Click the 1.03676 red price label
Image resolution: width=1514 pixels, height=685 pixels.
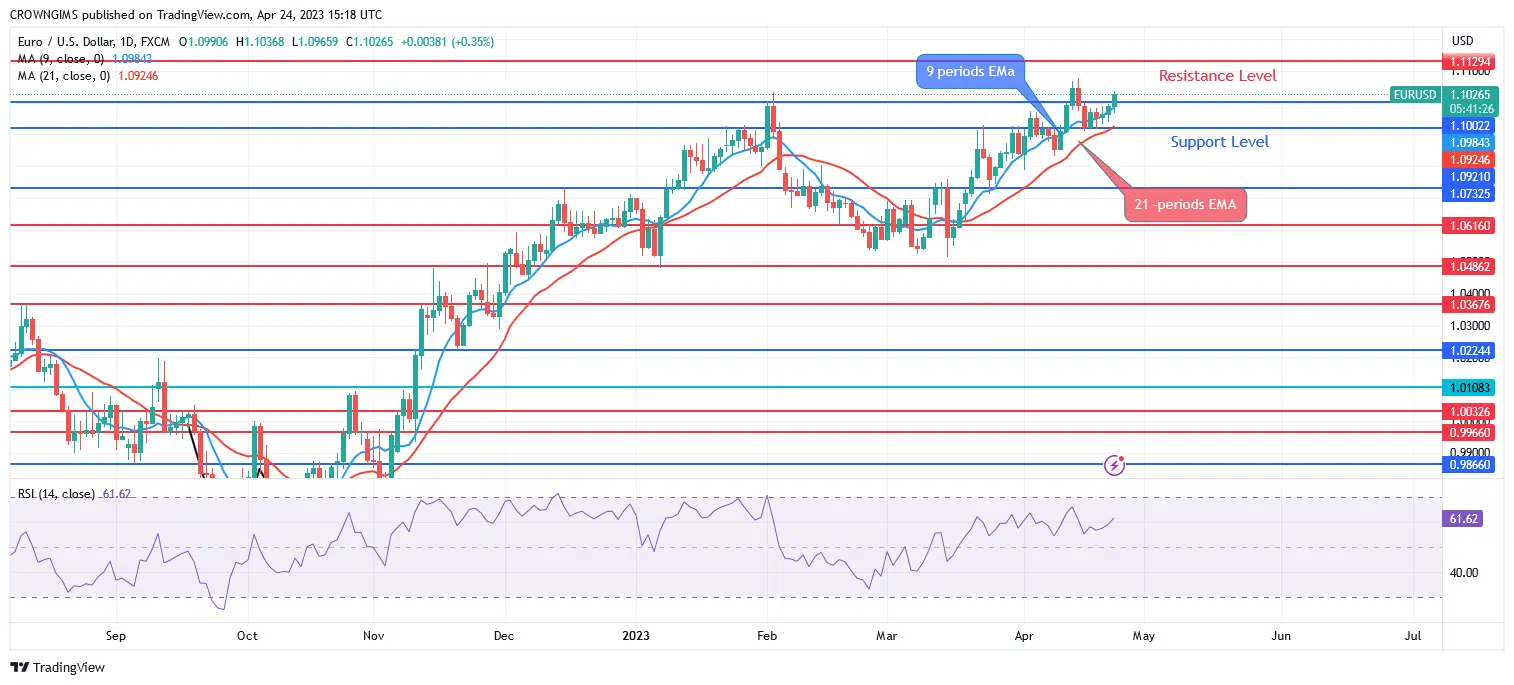tap(1469, 304)
